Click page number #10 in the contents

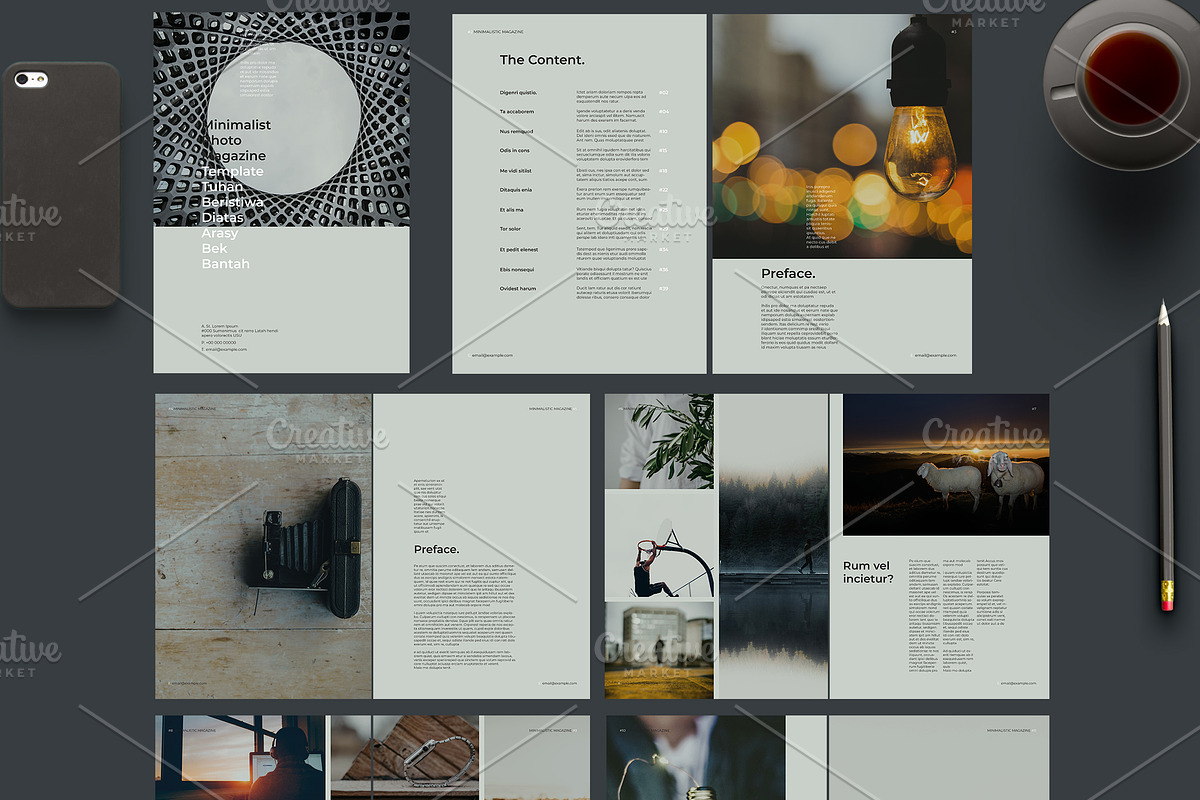coord(663,132)
